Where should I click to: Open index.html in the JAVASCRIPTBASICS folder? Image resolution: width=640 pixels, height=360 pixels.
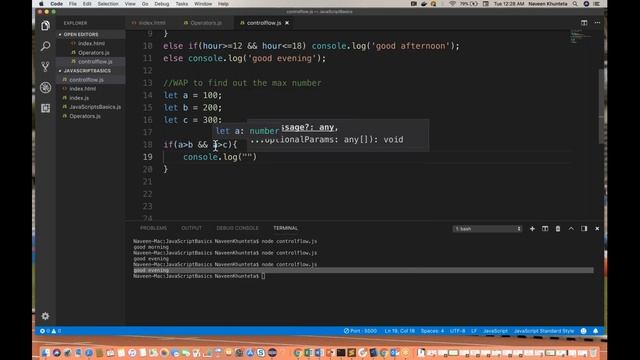pos(82,89)
